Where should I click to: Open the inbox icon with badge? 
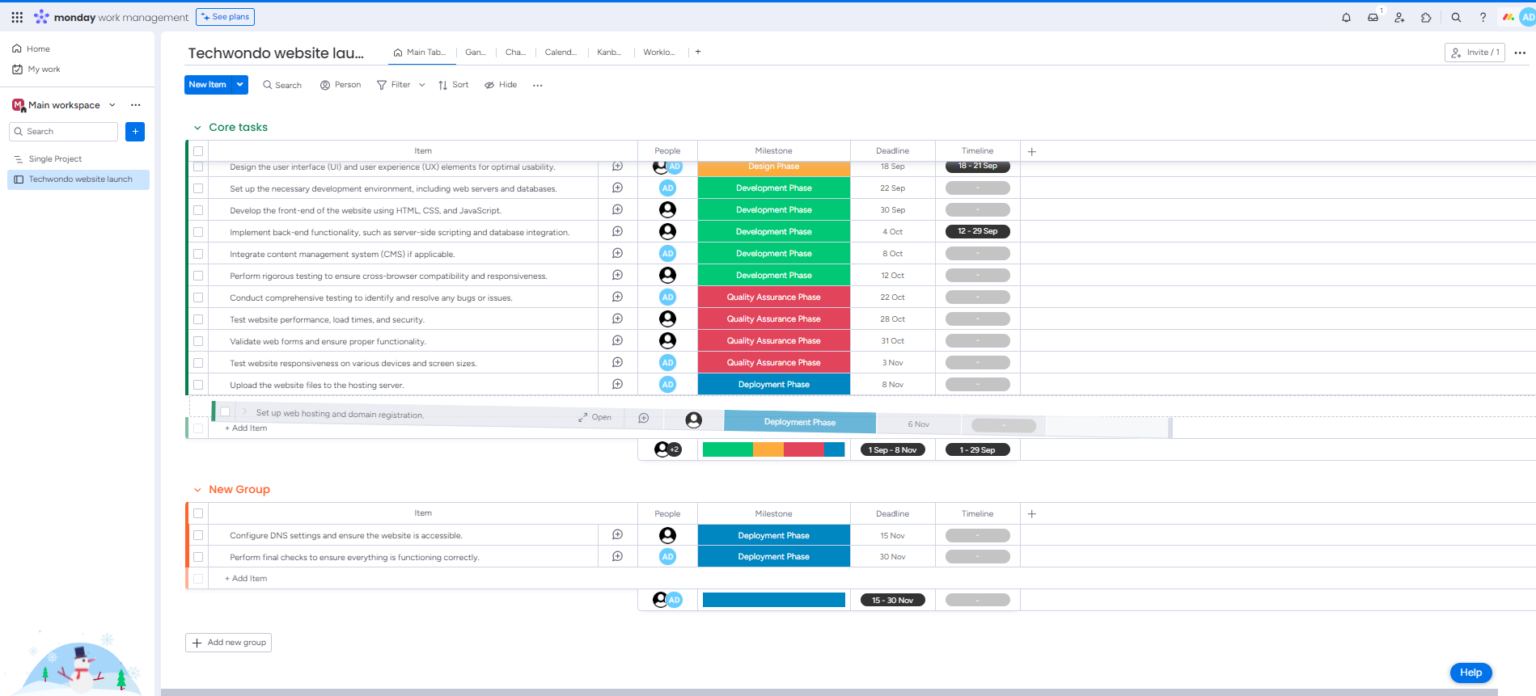coord(1372,16)
